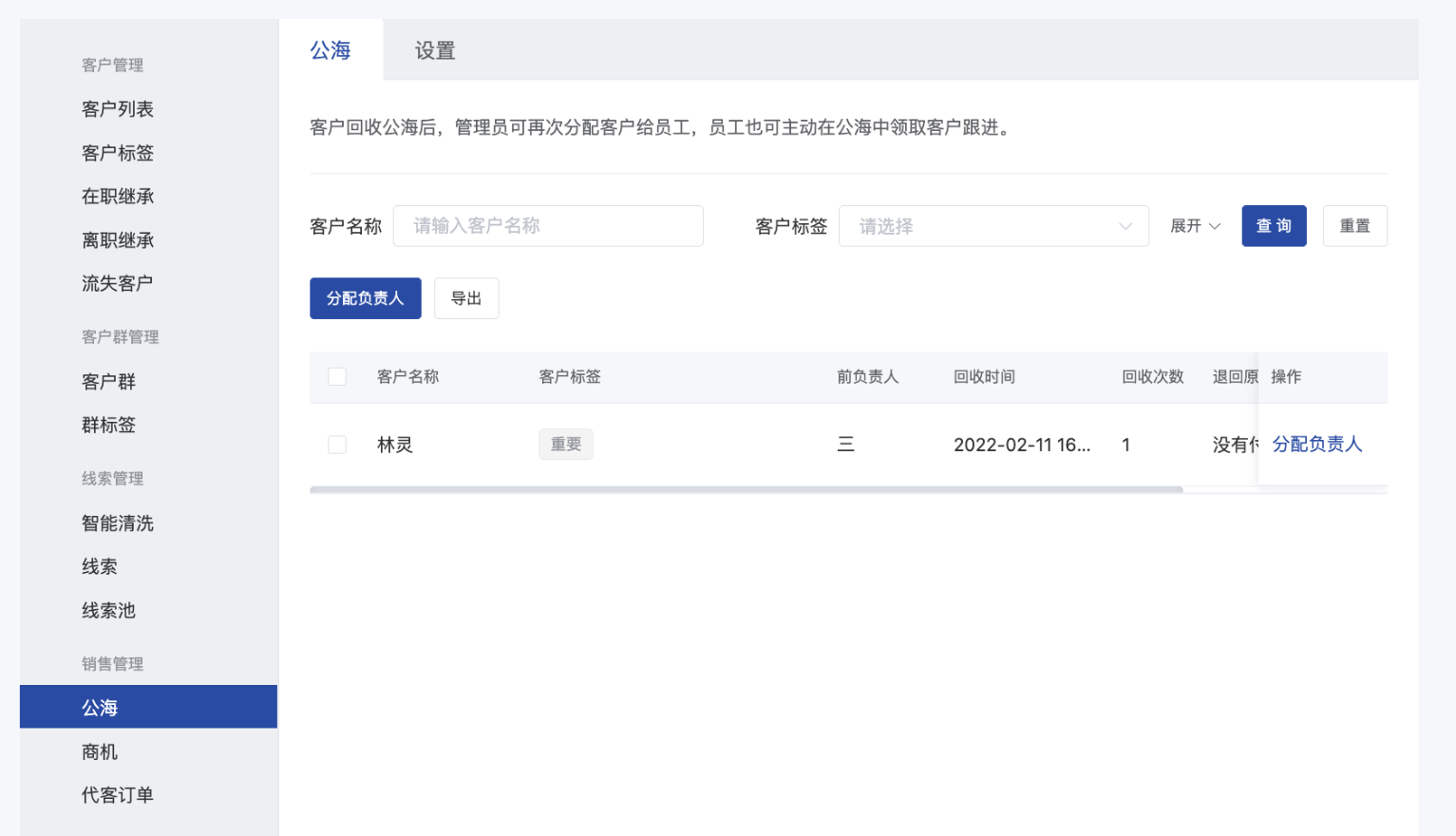Click the 操作 column header
This screenshot has height=836, width=1456.
1286,377
